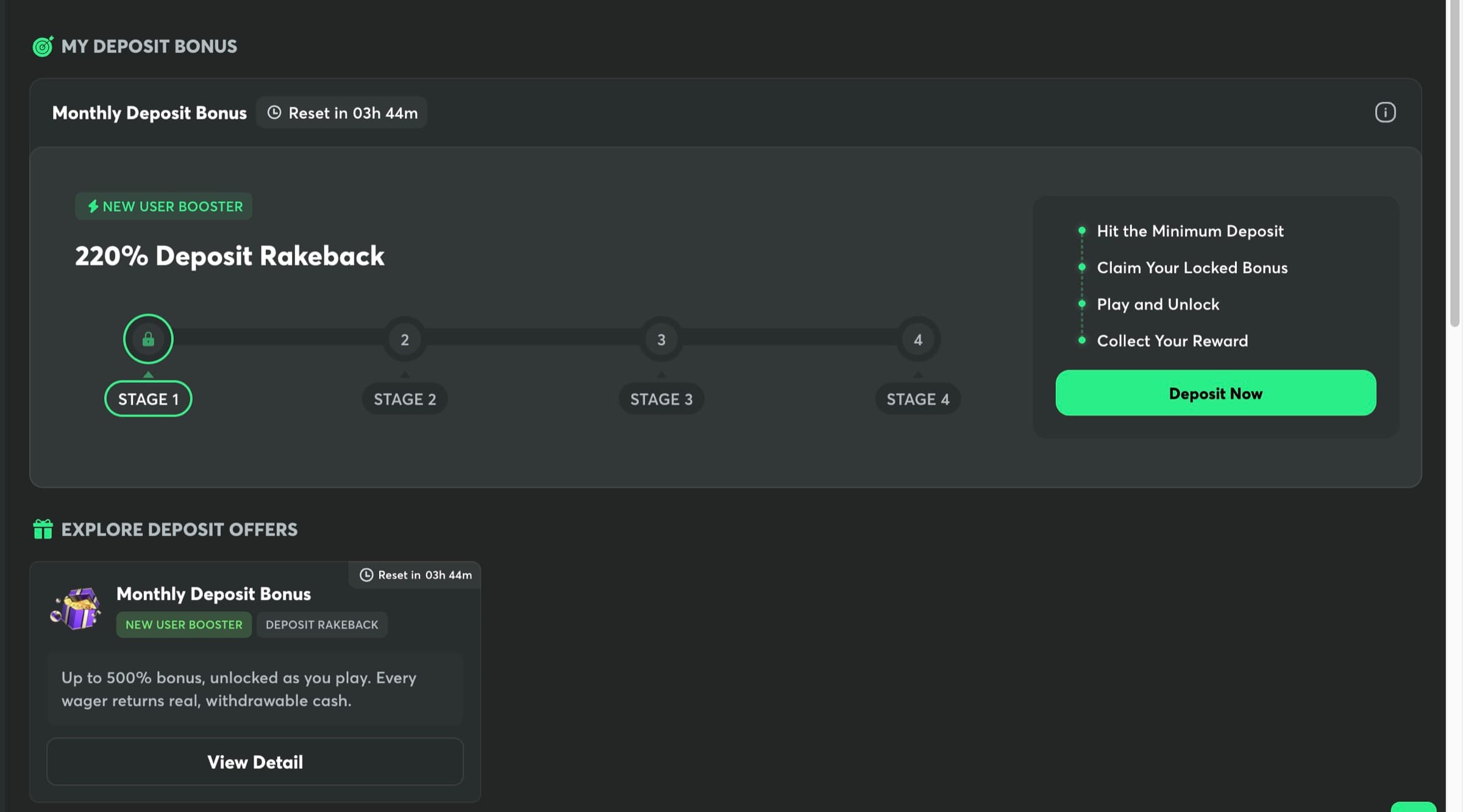Screen dimensions: 1463x812
Task: Click the purple gift box thumbnail
Action: [76, 608]
